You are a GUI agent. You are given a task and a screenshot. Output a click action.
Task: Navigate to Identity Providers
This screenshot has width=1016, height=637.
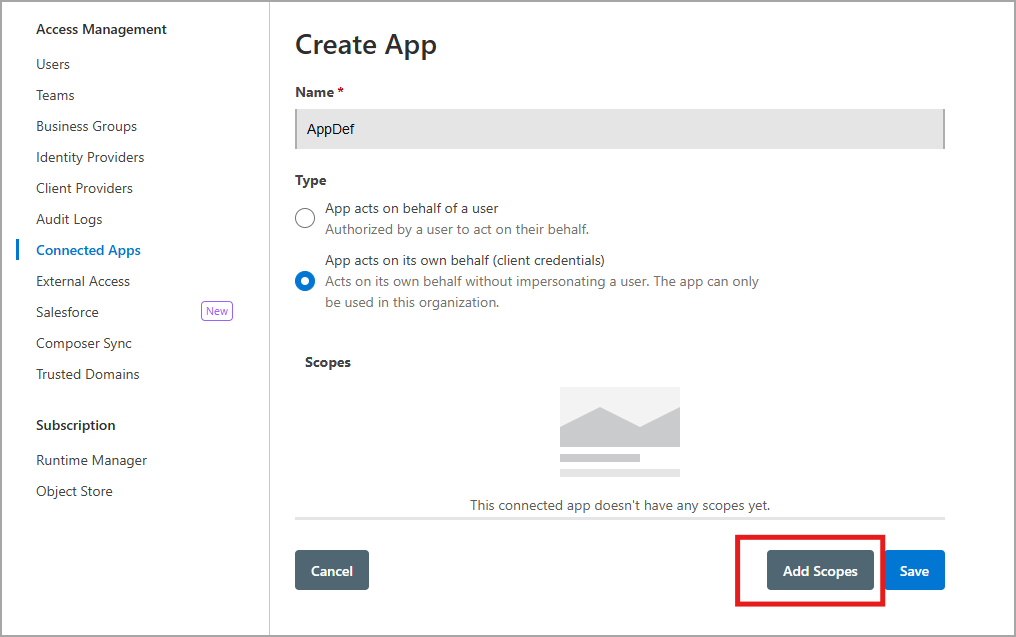coord(90,157)
